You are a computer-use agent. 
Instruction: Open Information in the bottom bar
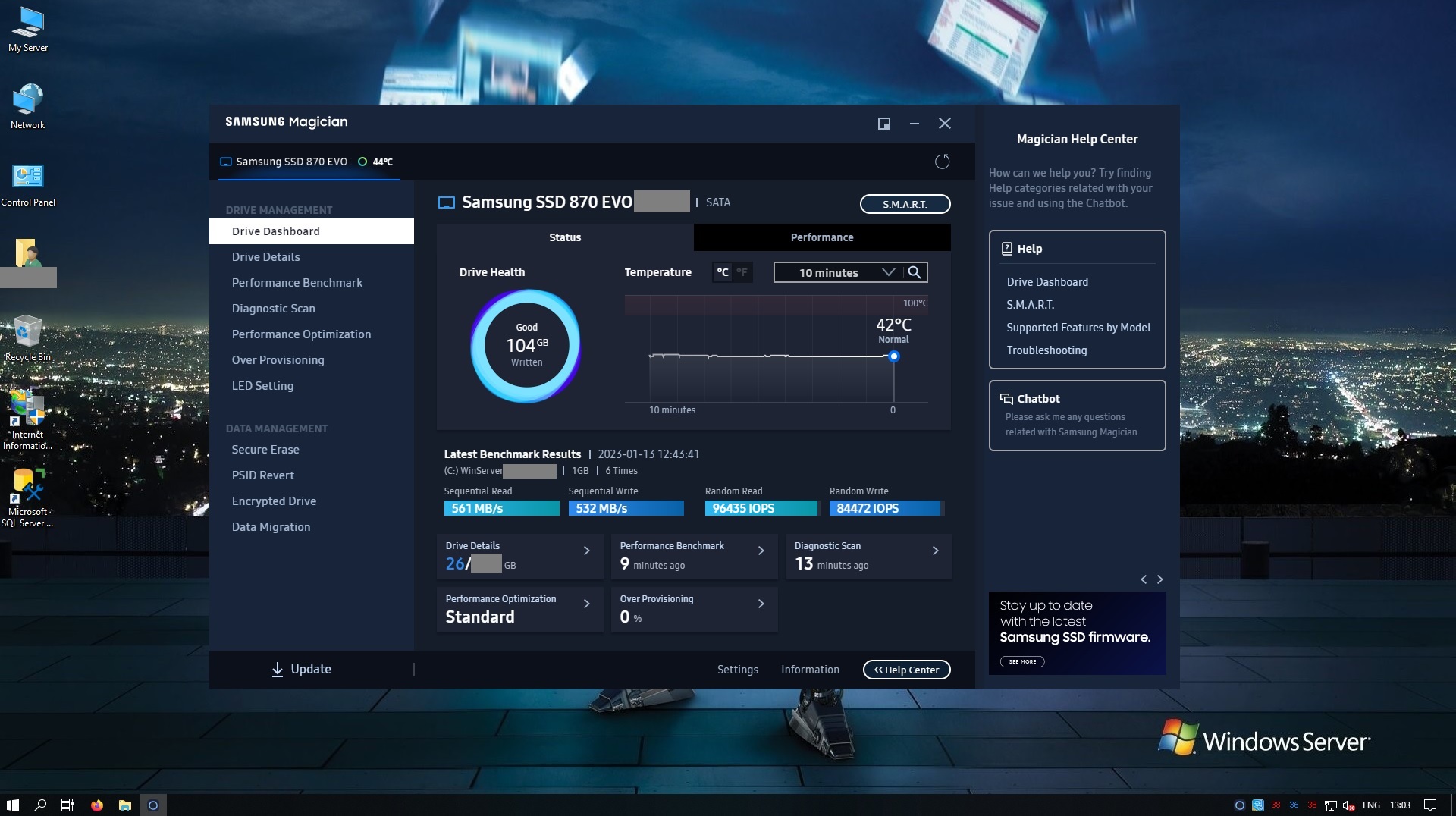[810, 670]
